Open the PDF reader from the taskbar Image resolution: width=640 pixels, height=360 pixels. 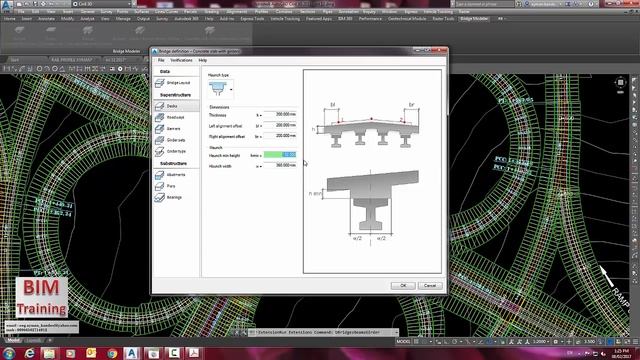click(x=194, y=353)
